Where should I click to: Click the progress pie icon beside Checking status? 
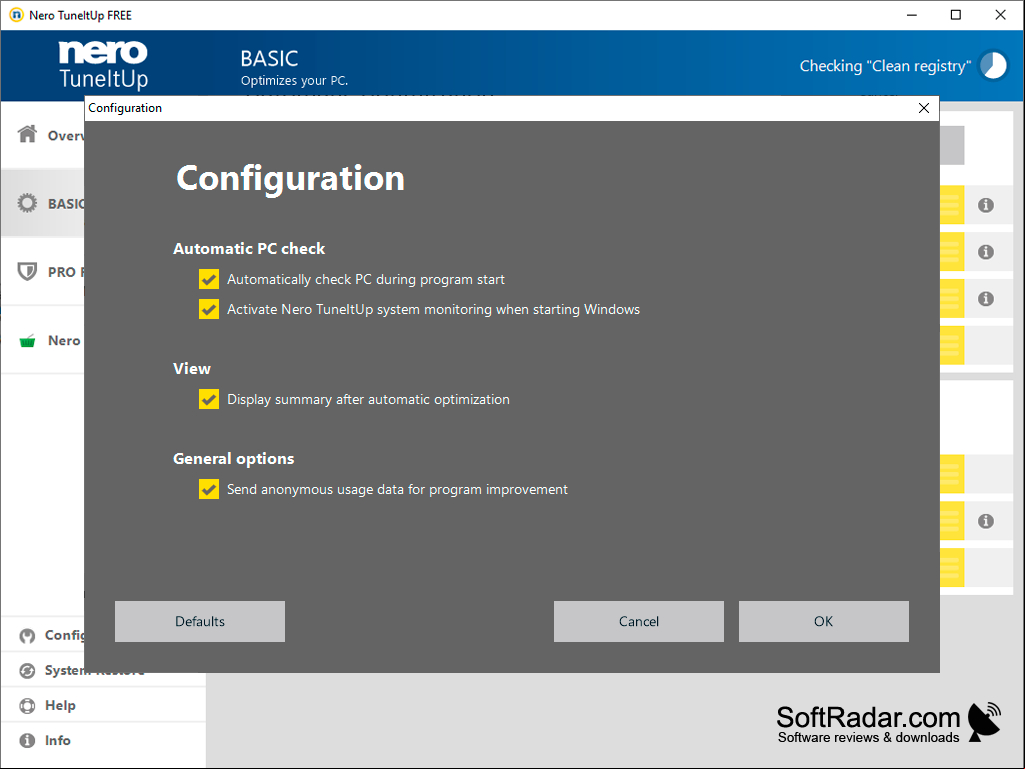994,65
